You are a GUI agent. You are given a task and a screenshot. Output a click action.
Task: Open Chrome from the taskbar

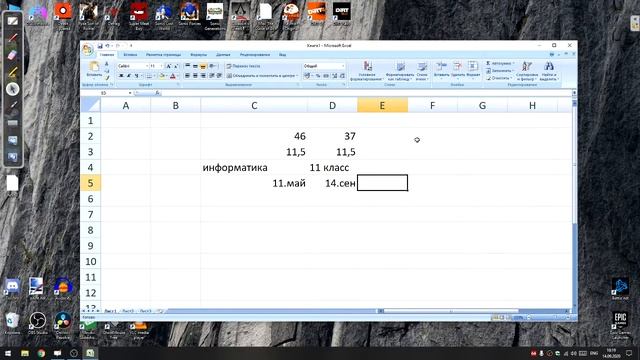[x=41, y=353]
